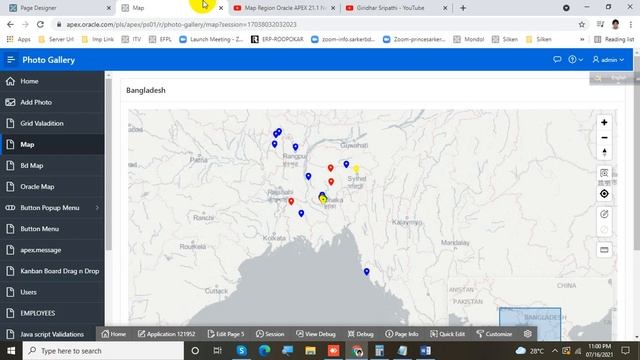Image resolution: width=640 pixels, height=360 pixels.
Task: Open Page Info in developer toolbar
Action: tap(402, 334)
